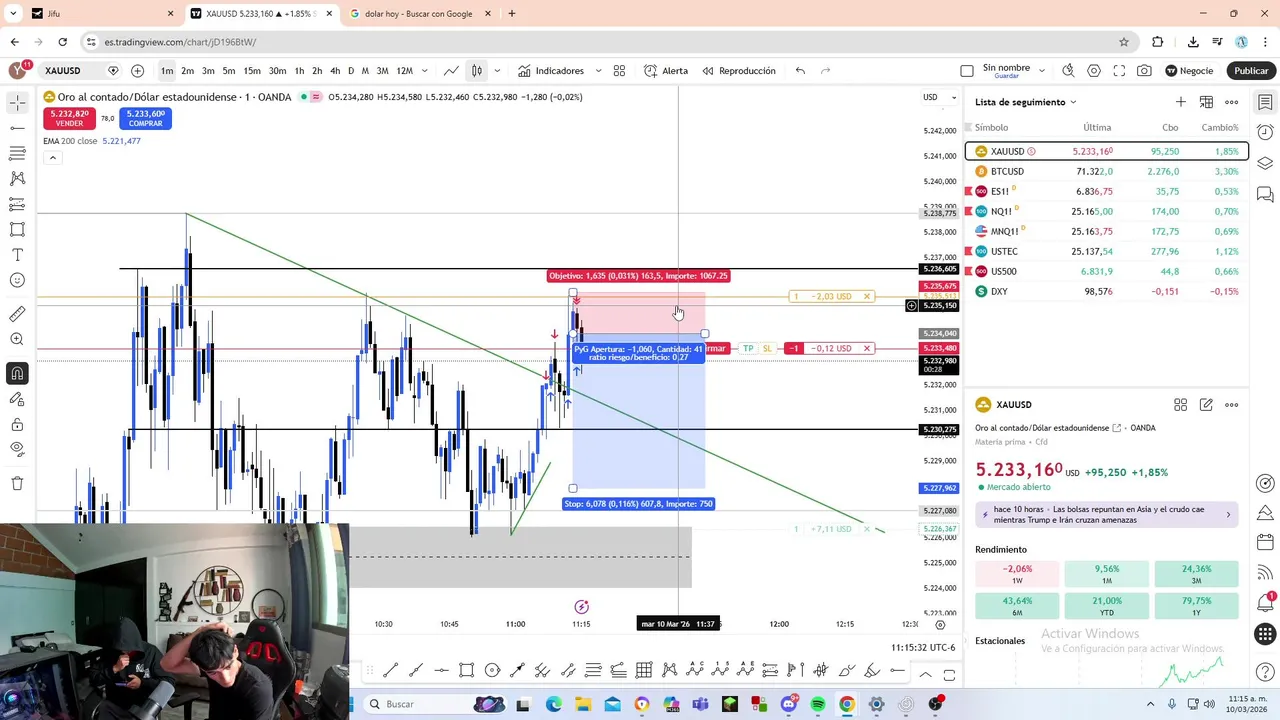This screenshot has width=1280, height=720.
Task: Switch to dolar hoy Google tab
Action: pos(418,14)
